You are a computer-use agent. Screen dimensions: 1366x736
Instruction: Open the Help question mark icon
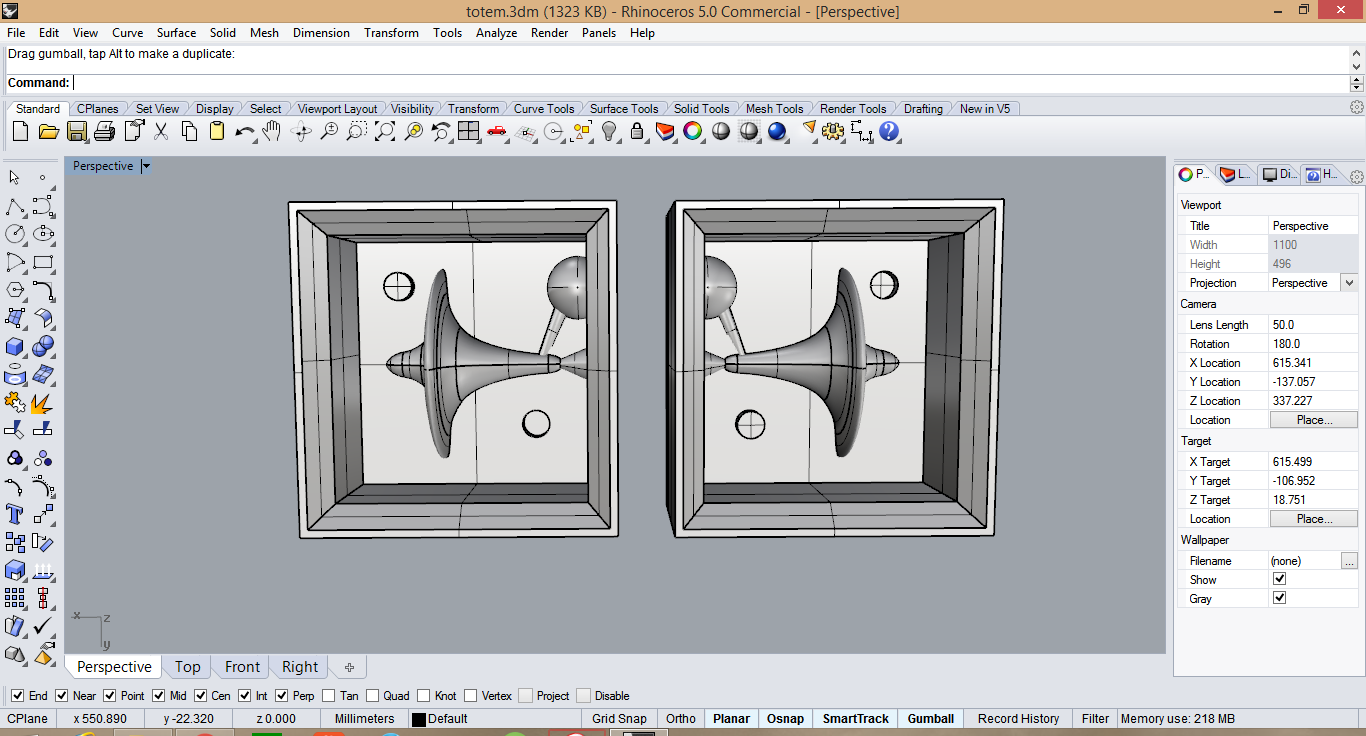pyautogui.click(x=889, y=131)
